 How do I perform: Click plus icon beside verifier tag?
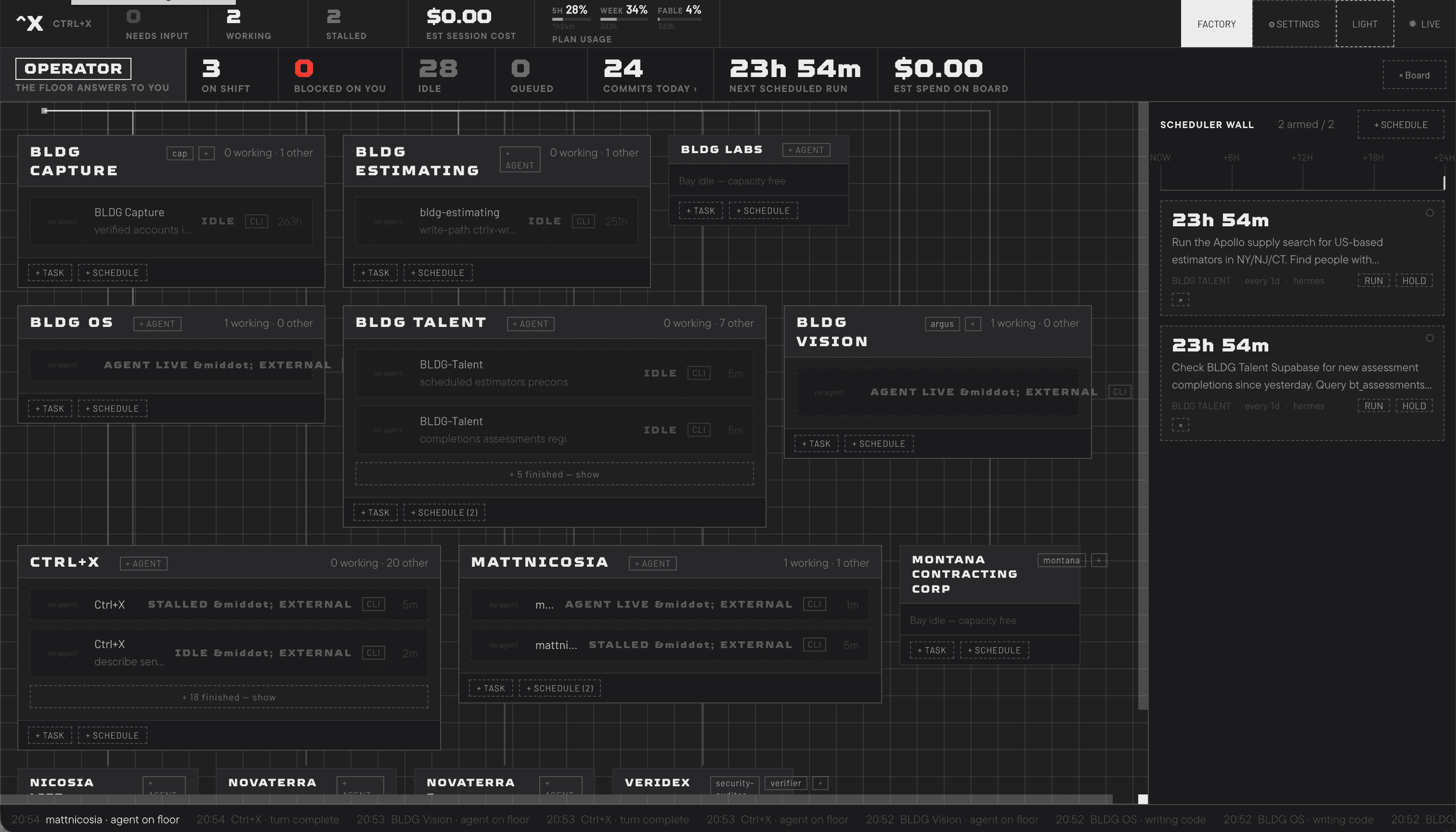pos(820,783)
